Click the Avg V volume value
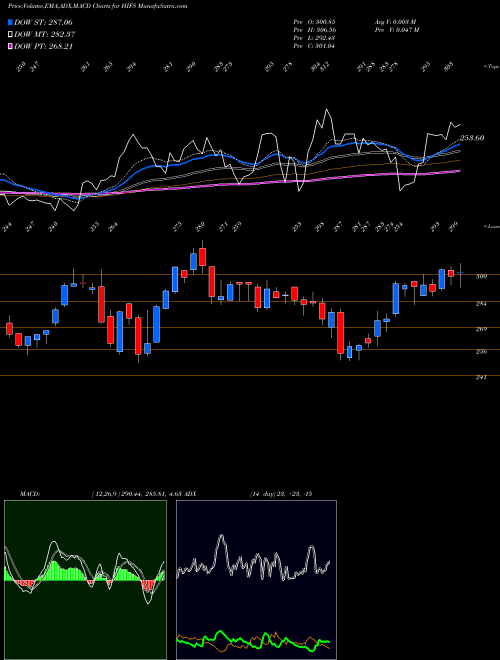The height and width of the screenshot is (660, 500). pyautogui.click(x=396, y=22)
